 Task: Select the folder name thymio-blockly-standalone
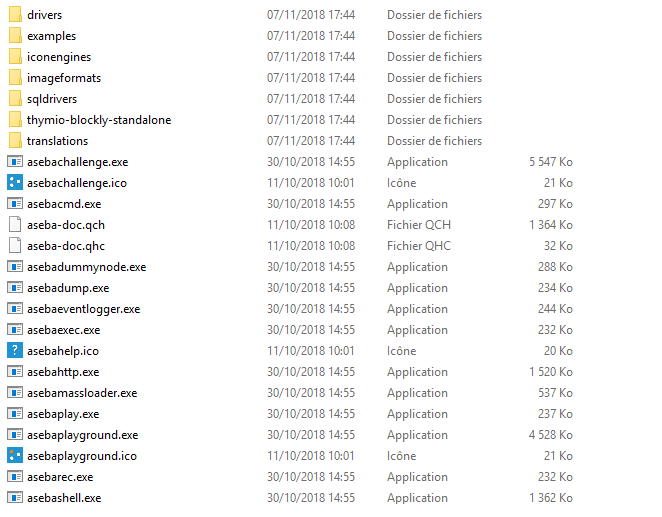(x=99, y=120)
